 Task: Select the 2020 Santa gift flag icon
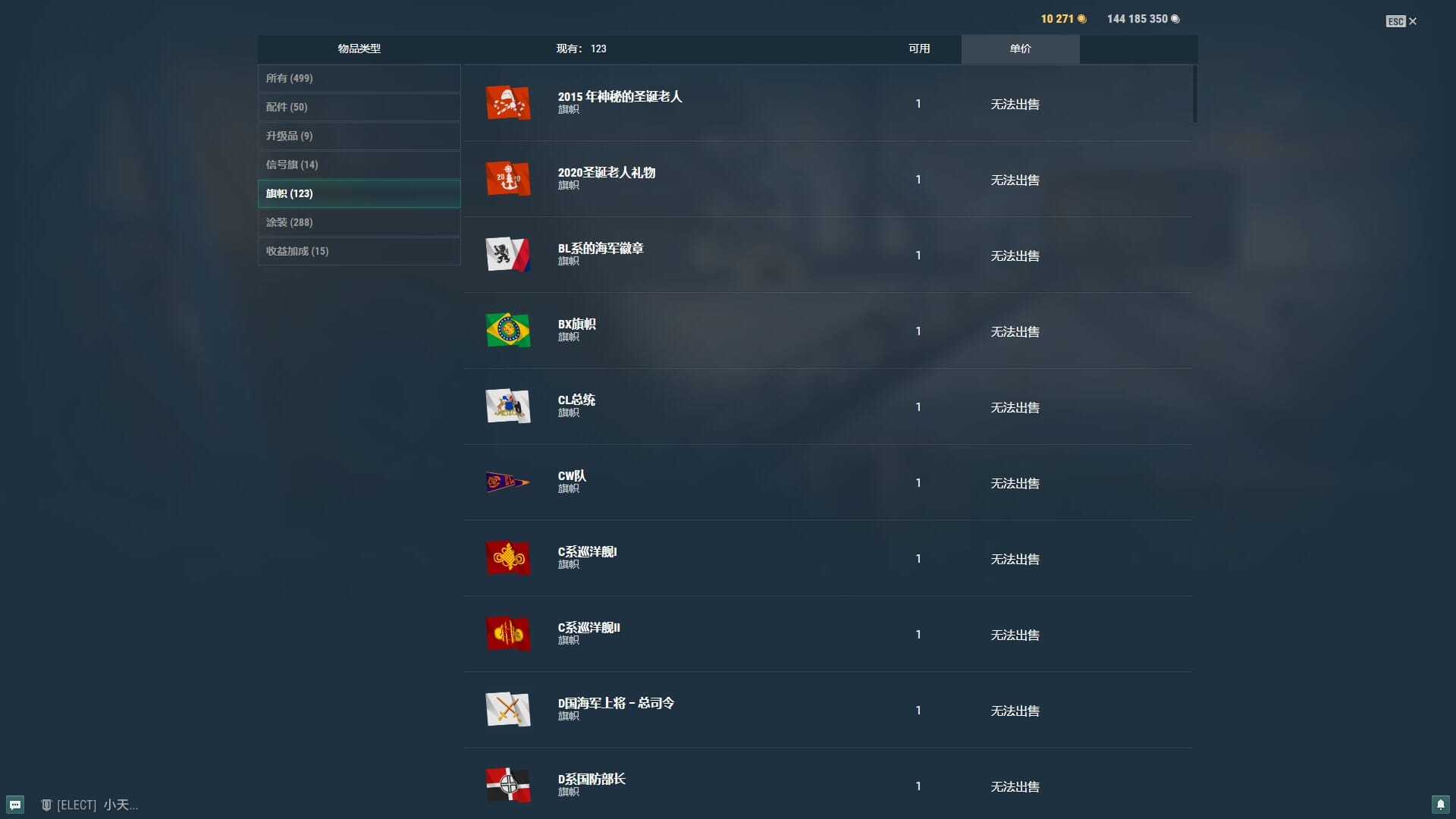pyautogui.click(x=507, y=179)
